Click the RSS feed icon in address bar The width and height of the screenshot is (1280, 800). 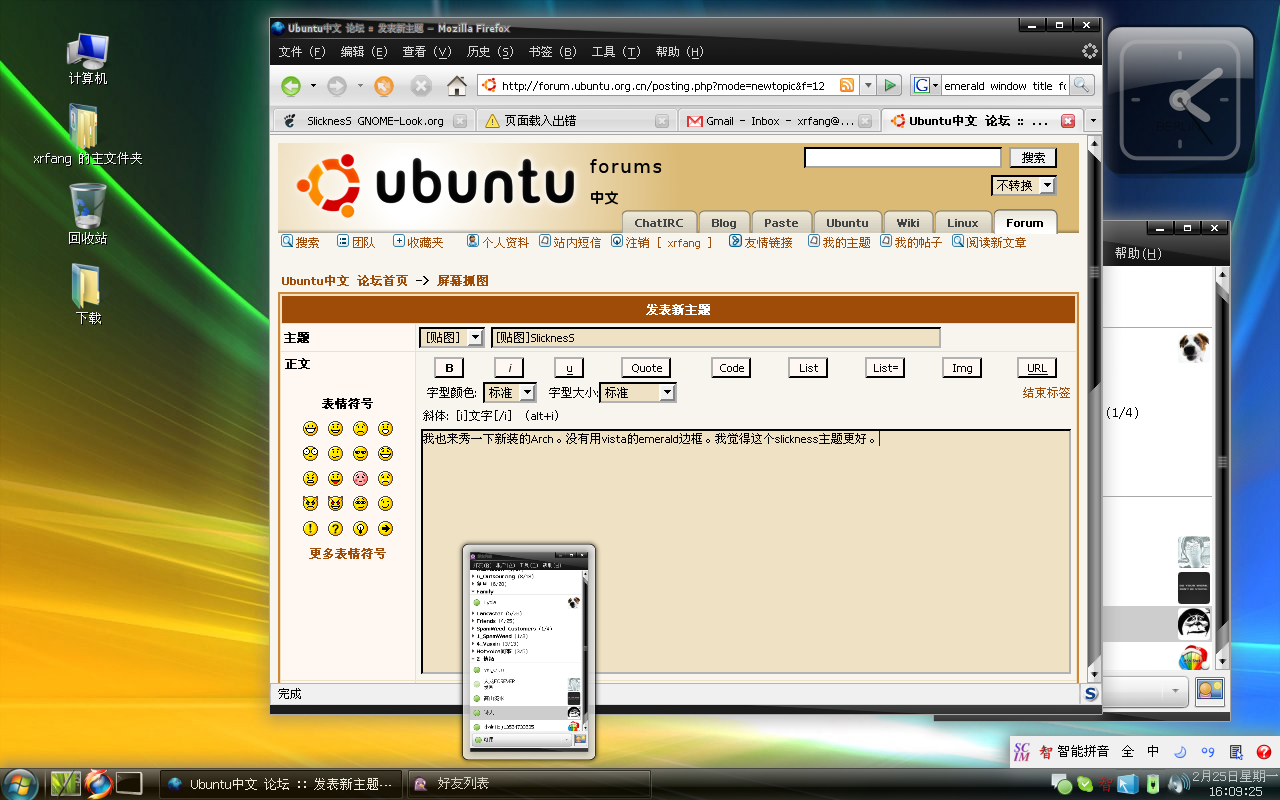point(847,86)
